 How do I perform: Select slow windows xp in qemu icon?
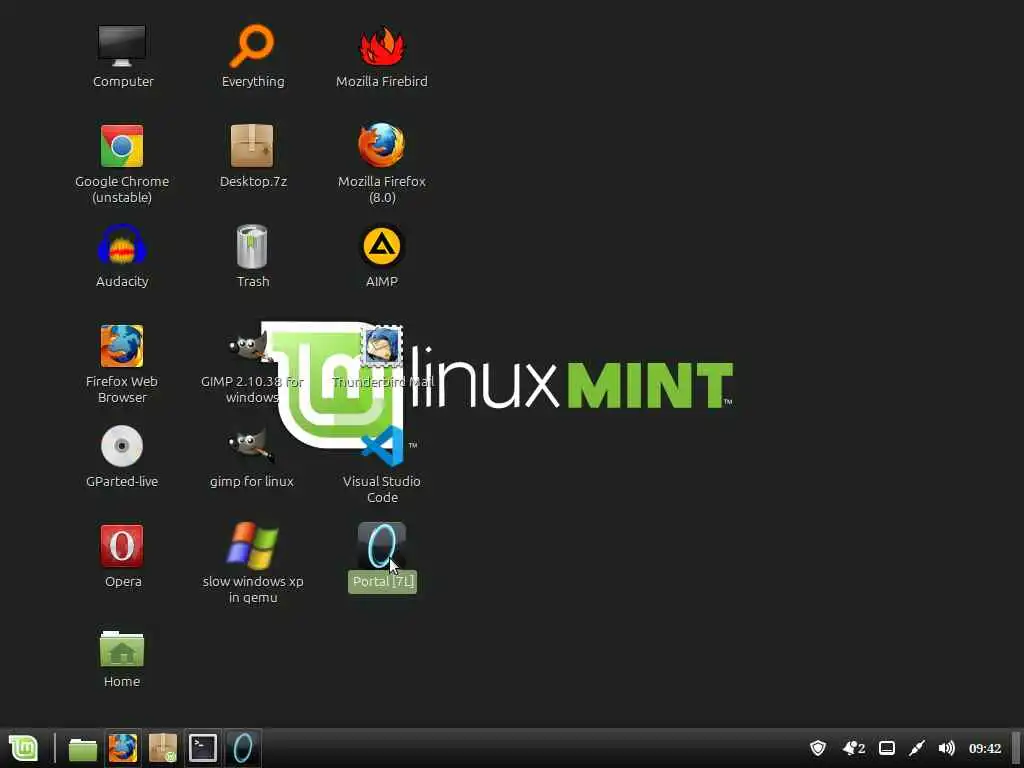click(252, 546)
